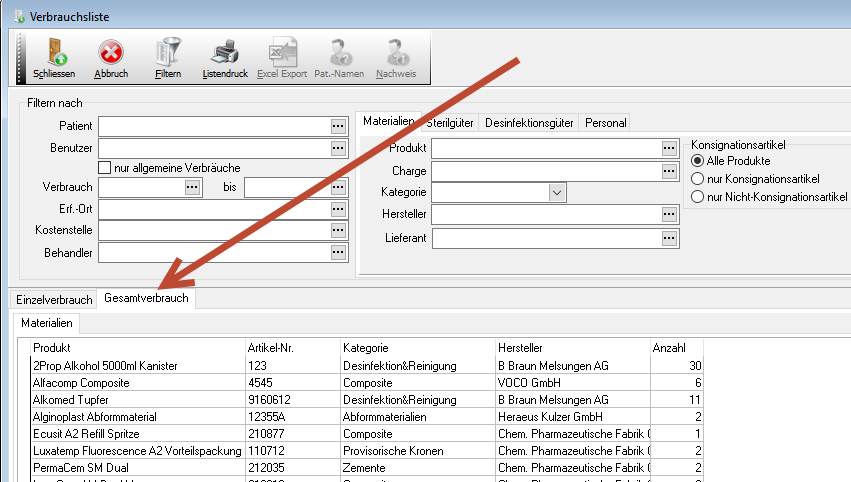The image size is (851, 482).
Task: Enable the nur allgemeine Verbräuche checkbox
Action: (104, 167)
